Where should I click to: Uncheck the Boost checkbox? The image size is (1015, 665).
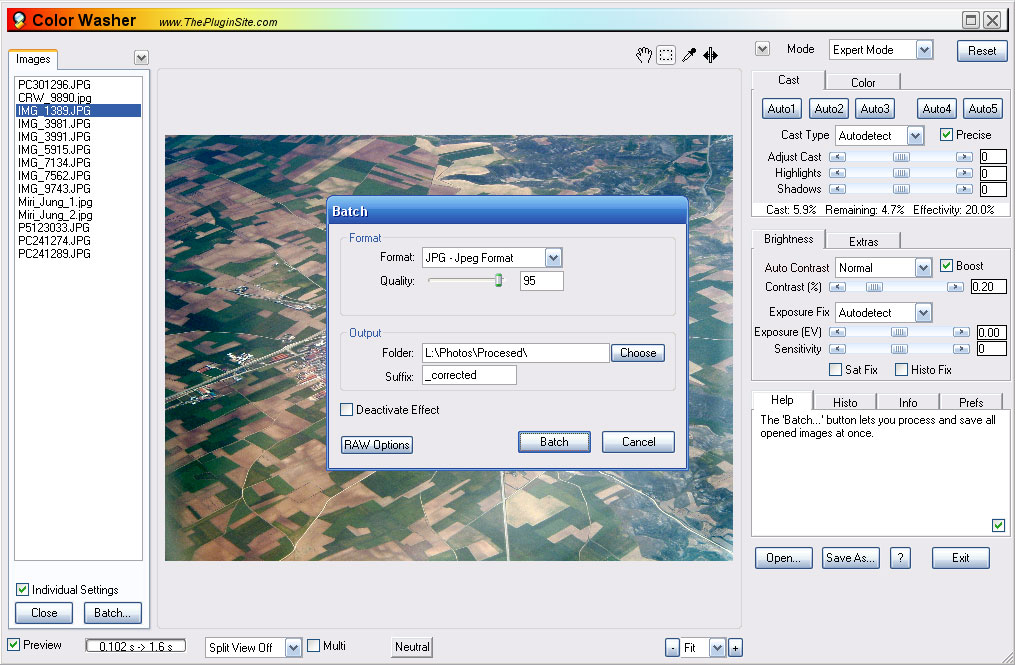point(946,266)
